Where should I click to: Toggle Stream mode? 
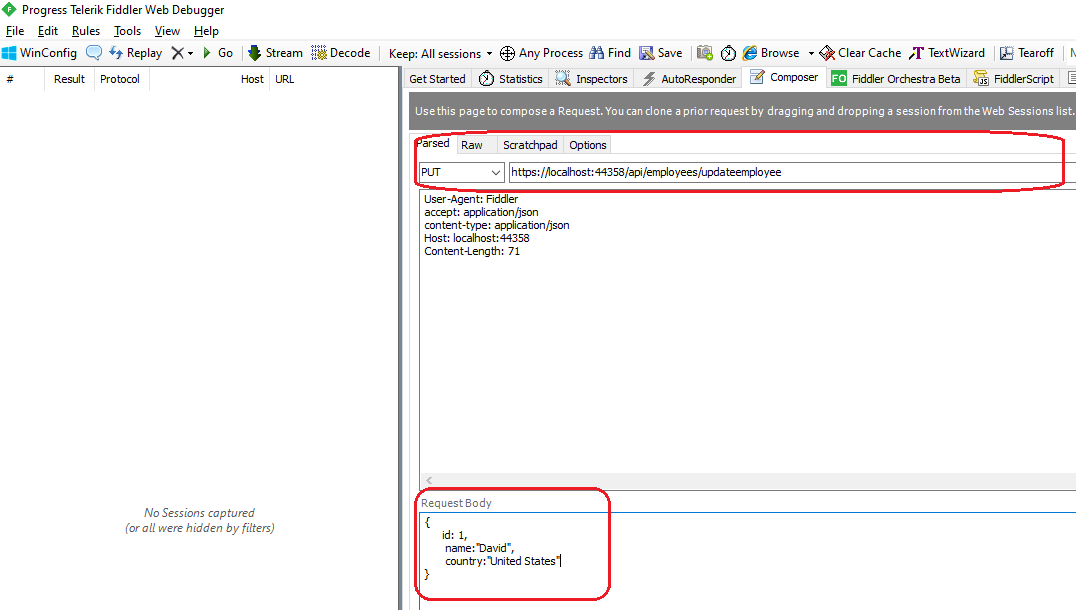coord(275,53)
